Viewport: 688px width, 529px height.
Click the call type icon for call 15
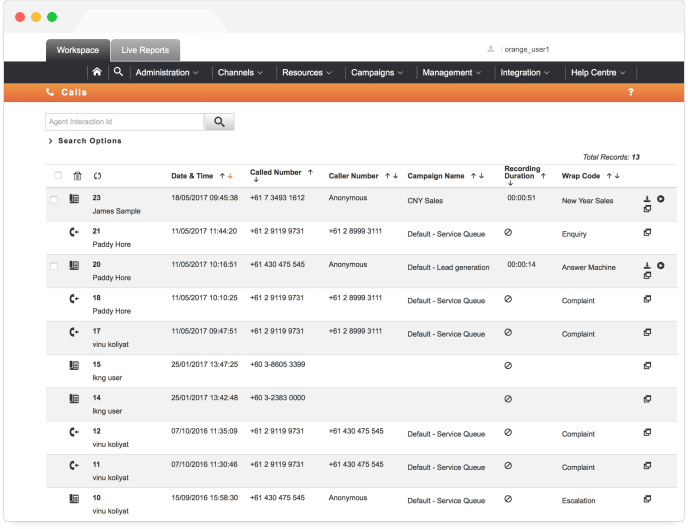pos(74,365)
